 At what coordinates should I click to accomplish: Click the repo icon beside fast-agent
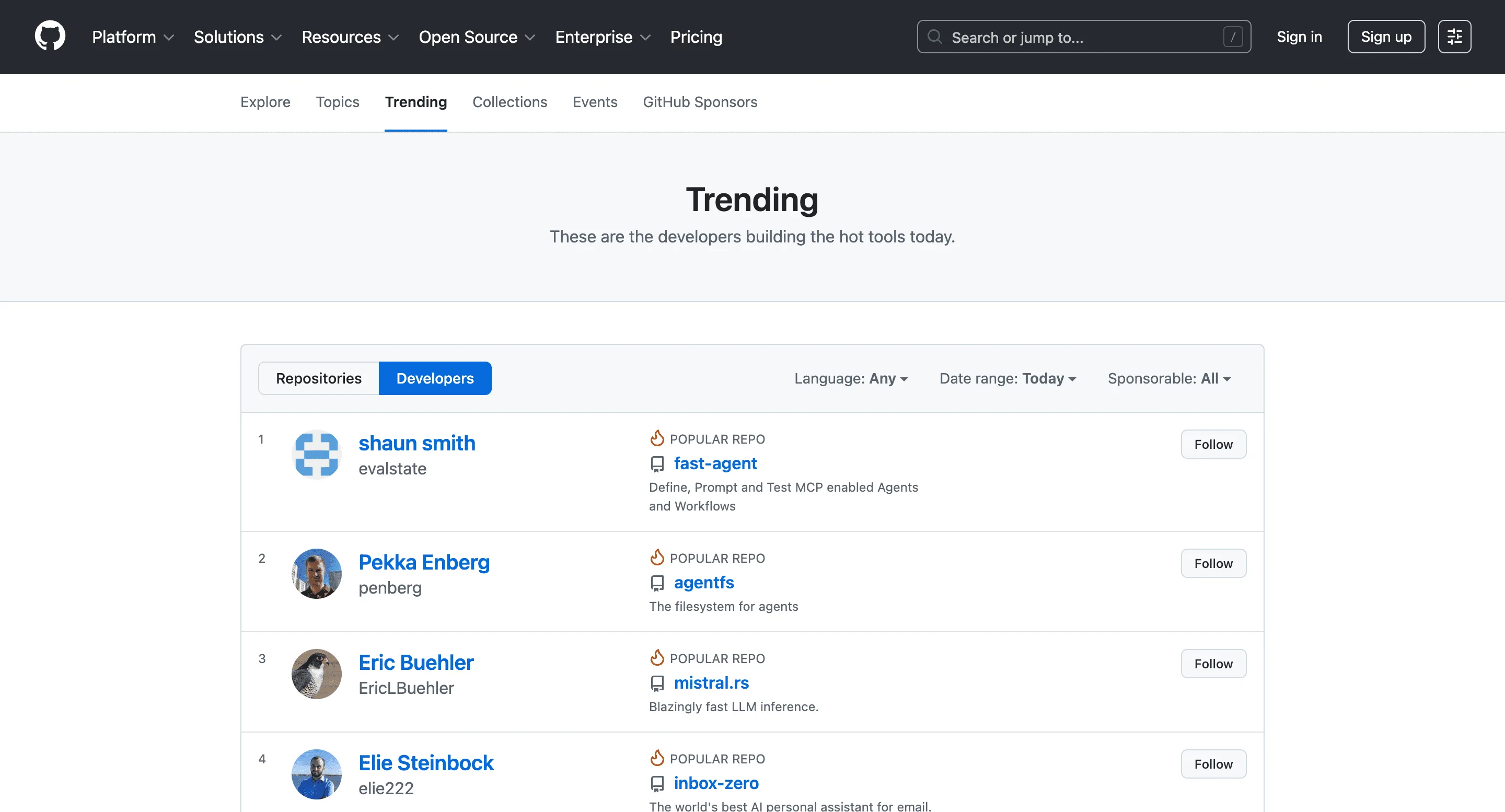(x=657, y=464)
